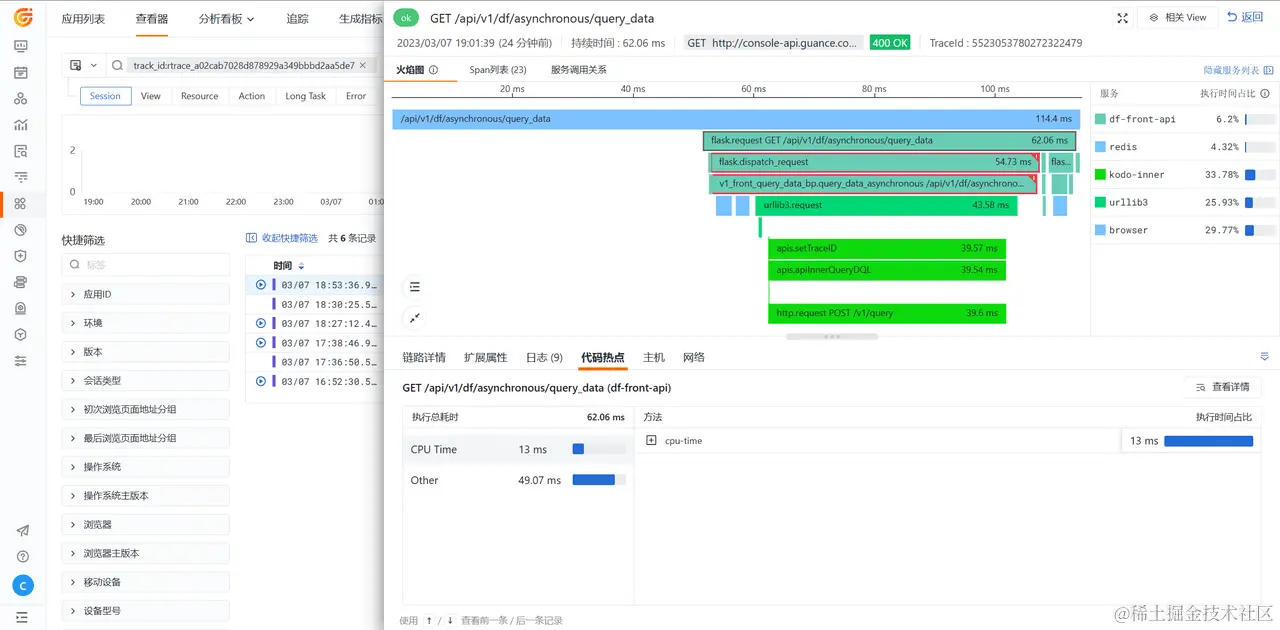Sort records by the 时间 column
This screenshot has width=1280, height=630.
tap(289, 266)
